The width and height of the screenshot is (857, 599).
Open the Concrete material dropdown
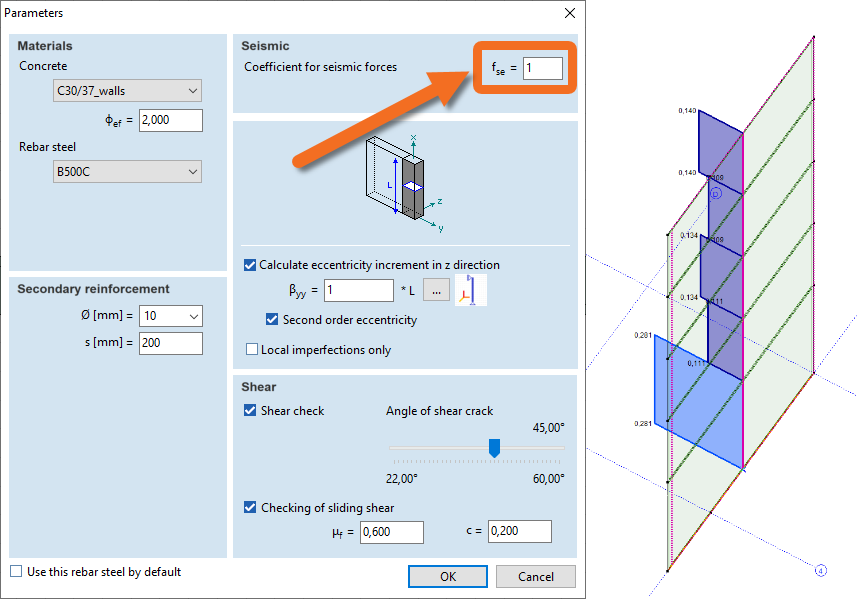coord(127,91)
